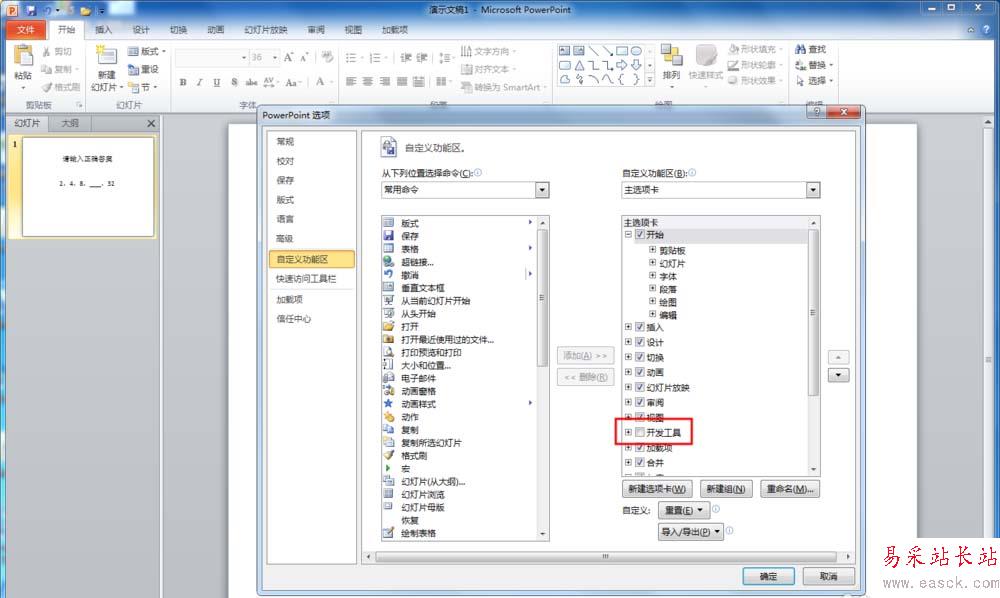Expand the 剪贴板 group node
This screenshot has width=1000, height=598.
(652, 250)
